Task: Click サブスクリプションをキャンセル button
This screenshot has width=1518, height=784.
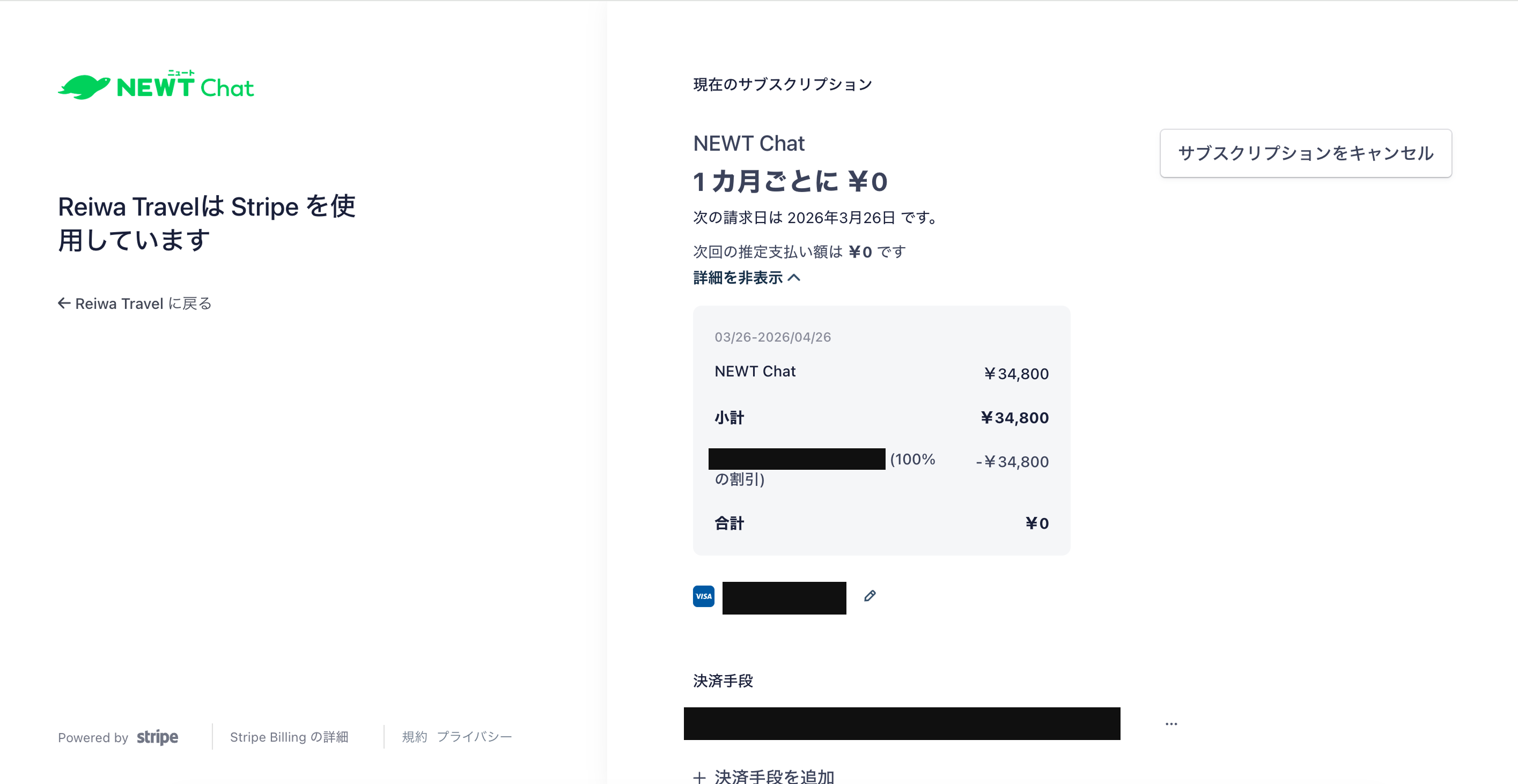Action: (1305, 153)
